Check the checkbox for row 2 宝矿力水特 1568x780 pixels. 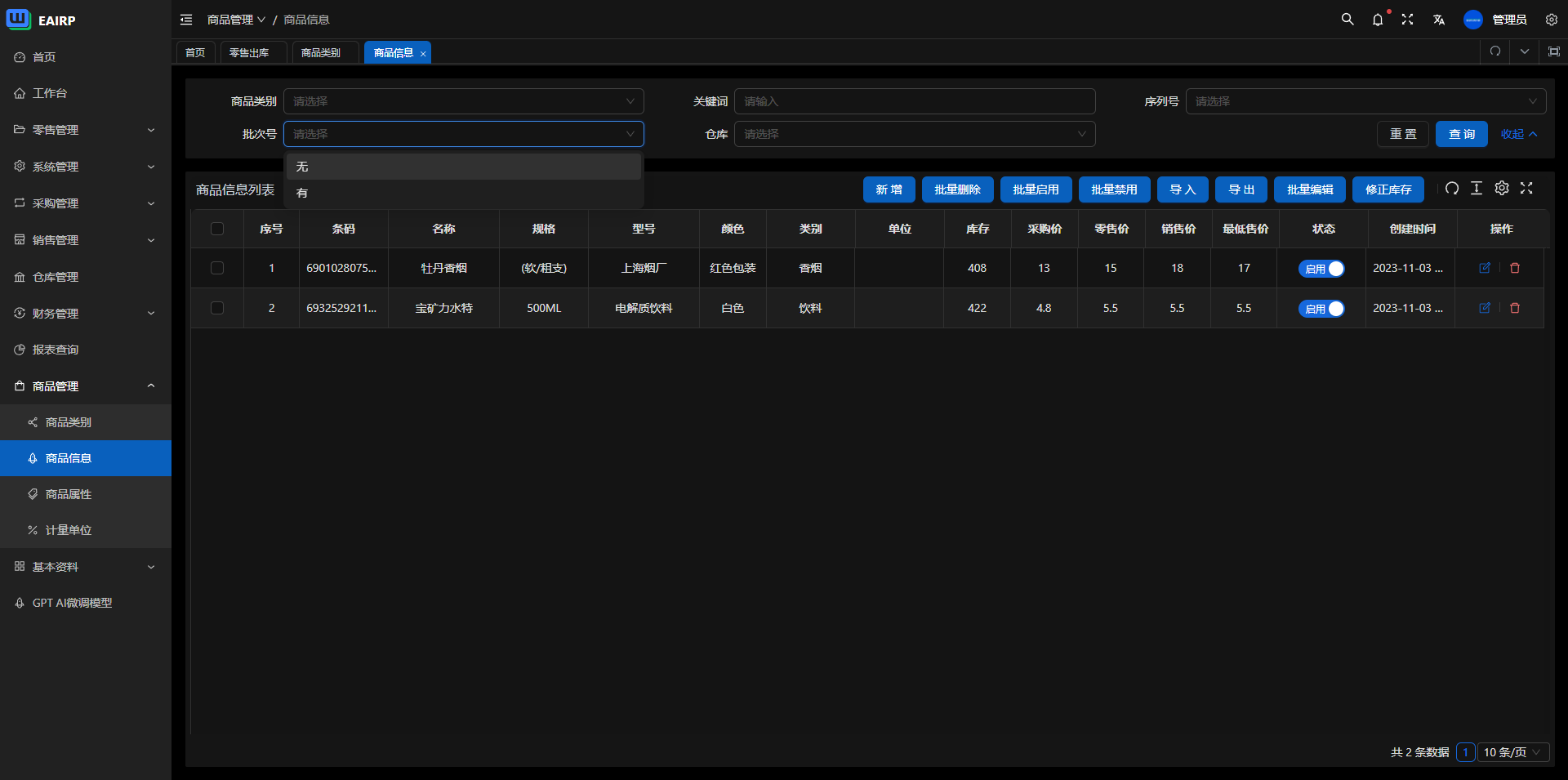point(217,308)
